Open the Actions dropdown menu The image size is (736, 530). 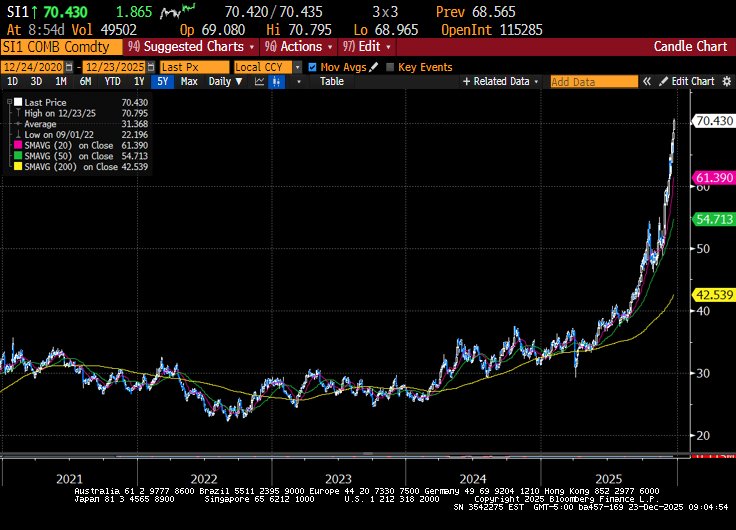click(x=298, y=46)
